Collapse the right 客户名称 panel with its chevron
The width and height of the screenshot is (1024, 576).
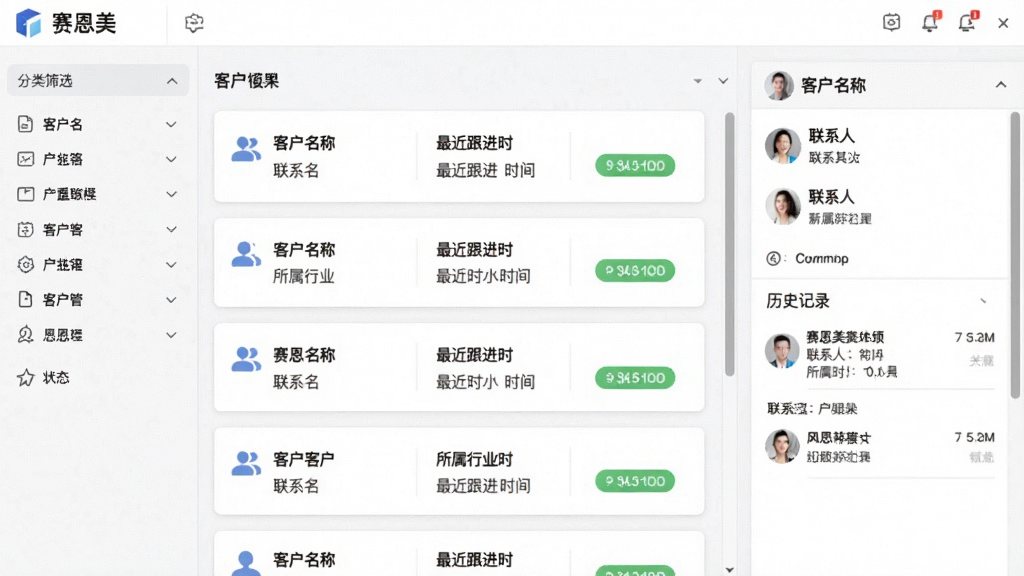click(1000, 85)
